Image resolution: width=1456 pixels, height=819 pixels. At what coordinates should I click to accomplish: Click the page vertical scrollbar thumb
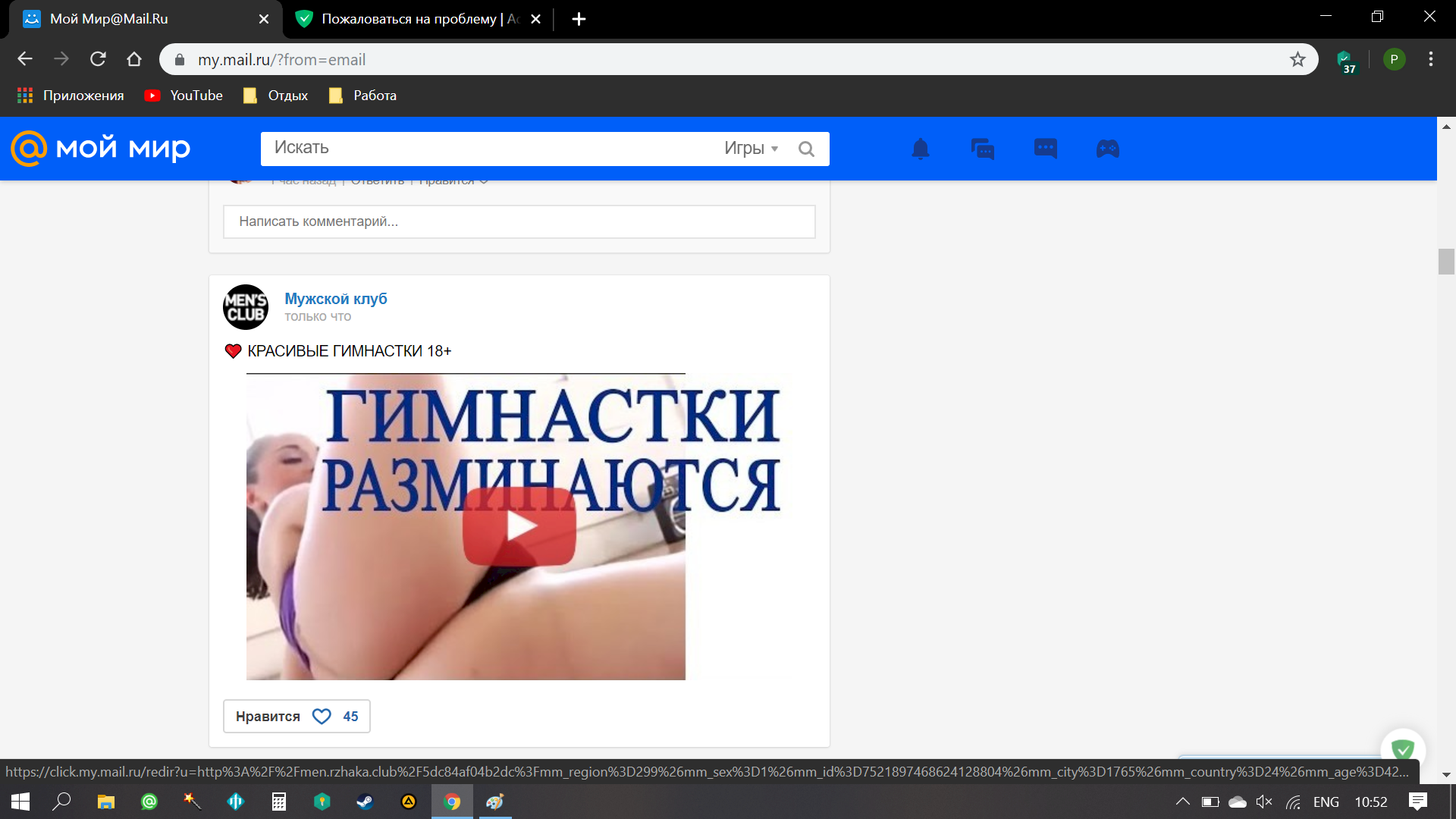[x=1446, y=262]
